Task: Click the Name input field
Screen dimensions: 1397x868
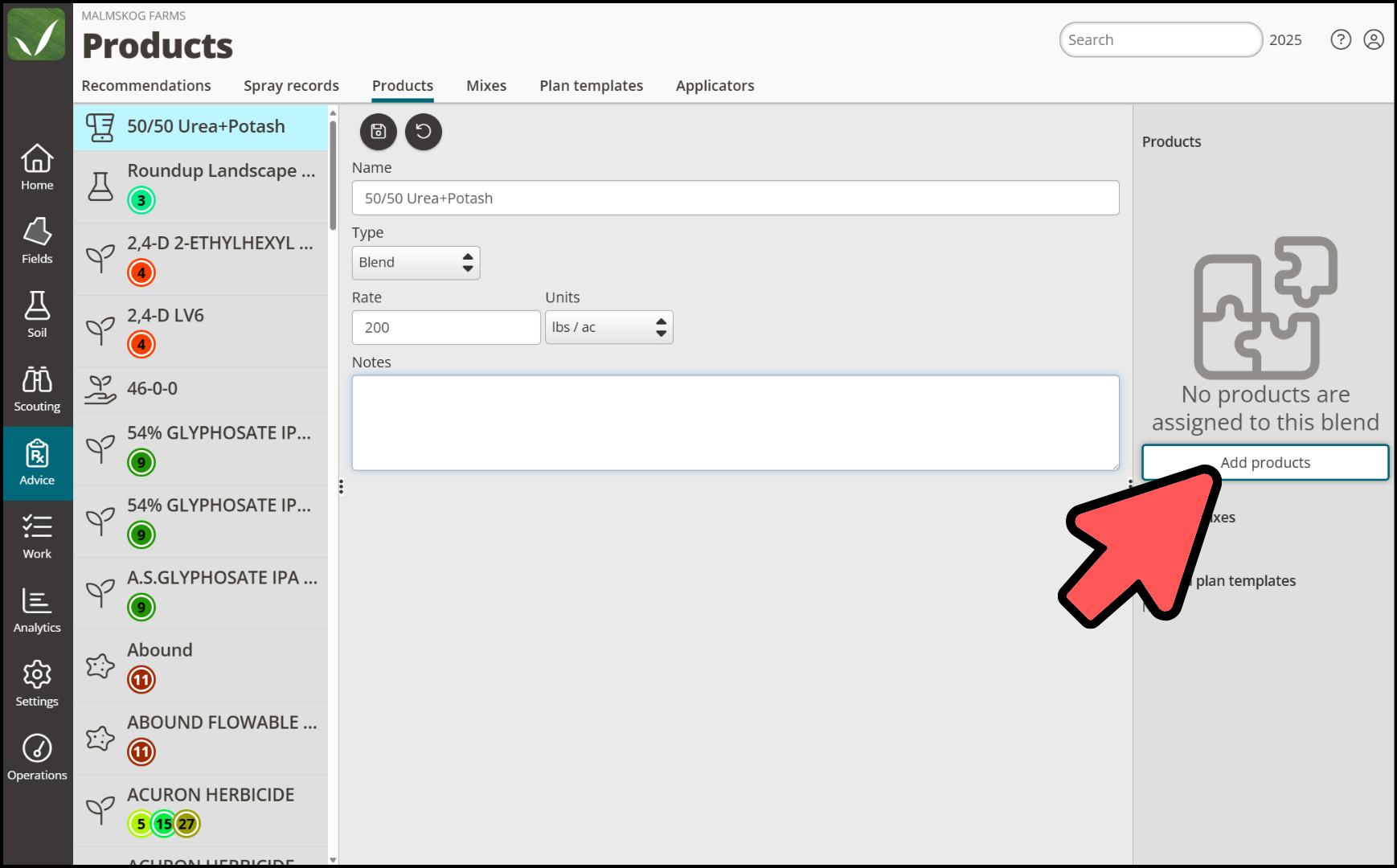Action: point(735,198)
